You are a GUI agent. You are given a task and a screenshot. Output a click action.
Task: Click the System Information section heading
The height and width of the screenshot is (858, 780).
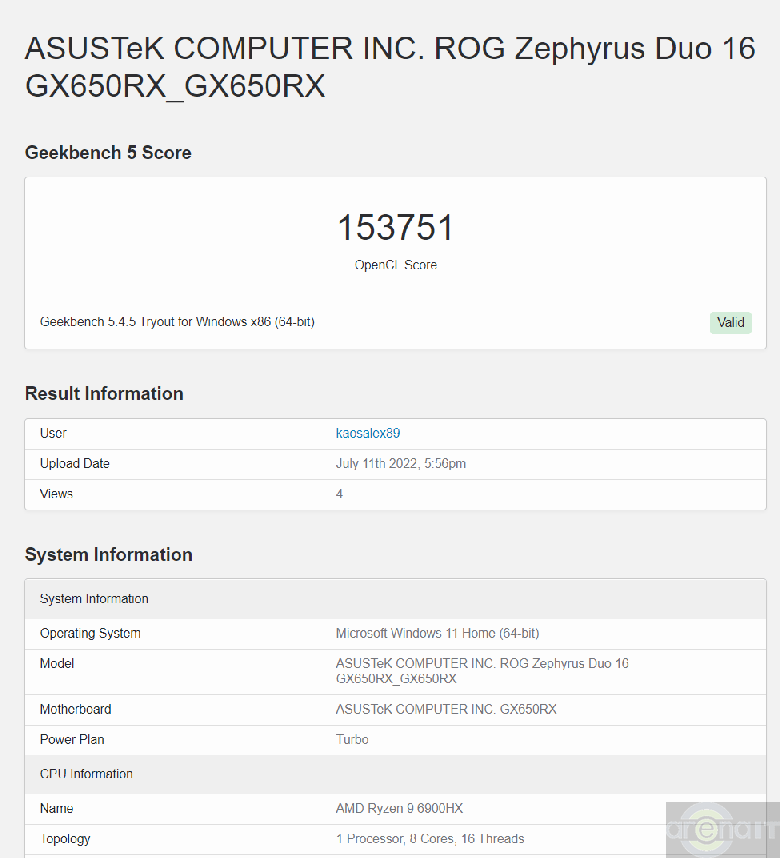[x=108, y=554]
